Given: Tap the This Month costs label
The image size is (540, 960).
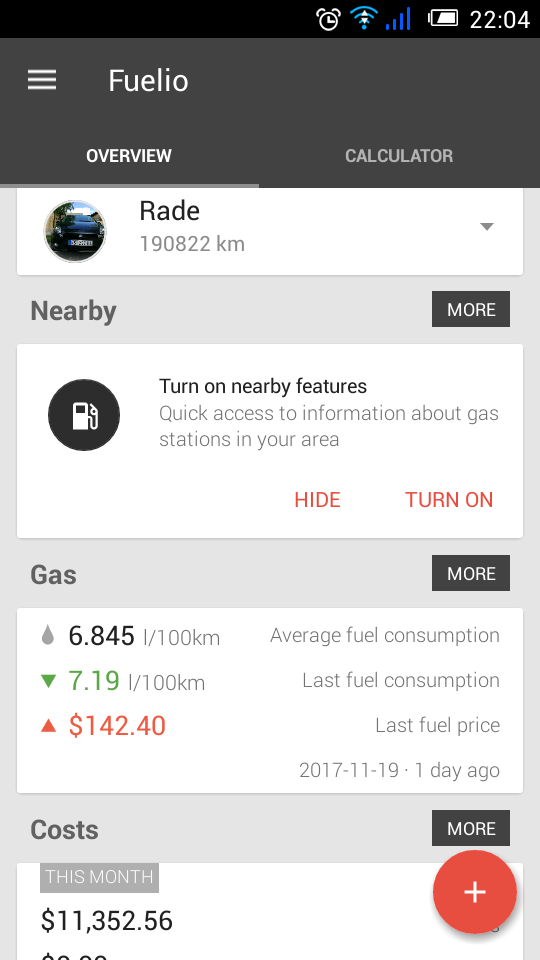Looking at the screenshot, I should click(99, 877).
